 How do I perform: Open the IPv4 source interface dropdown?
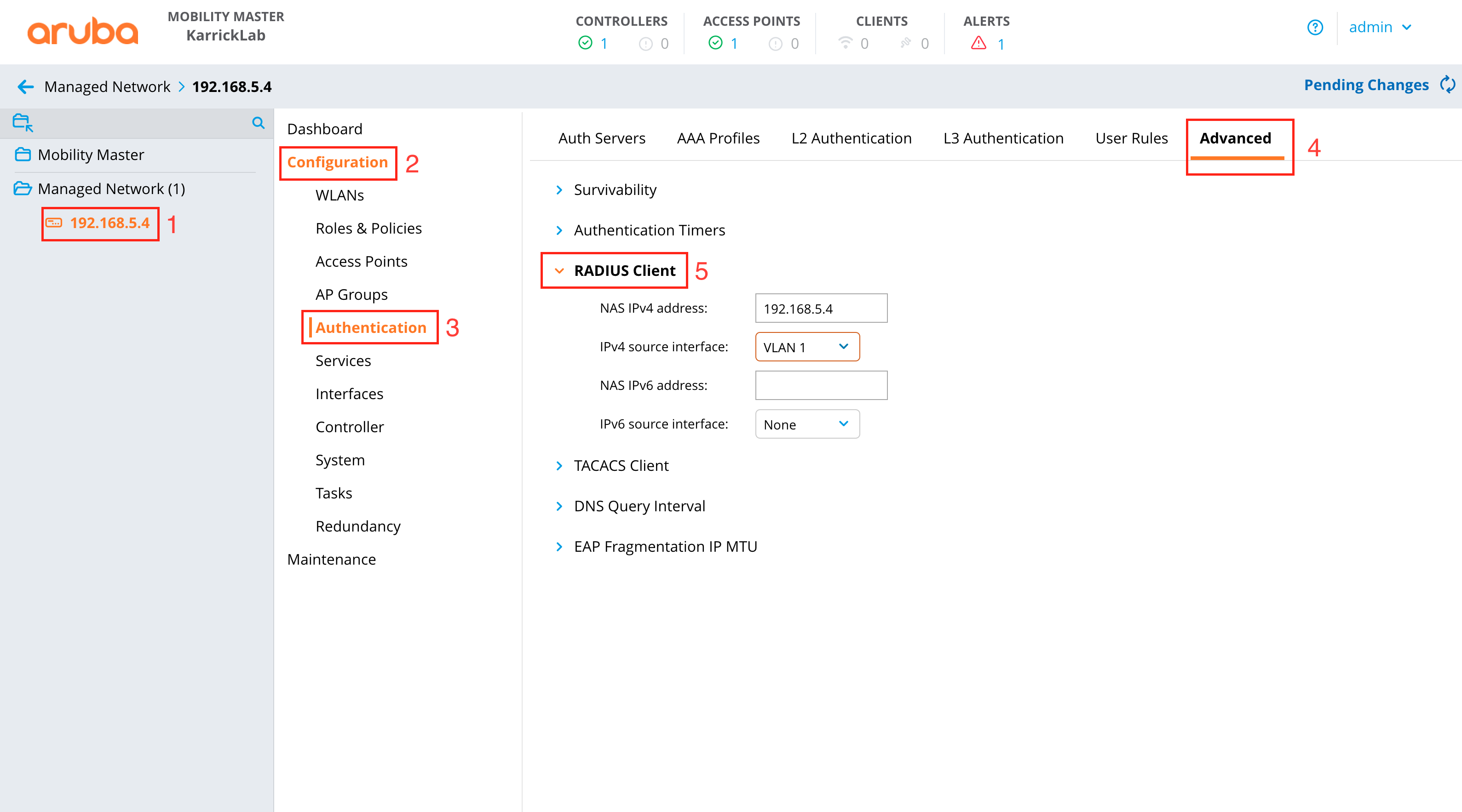click(806, 347)
